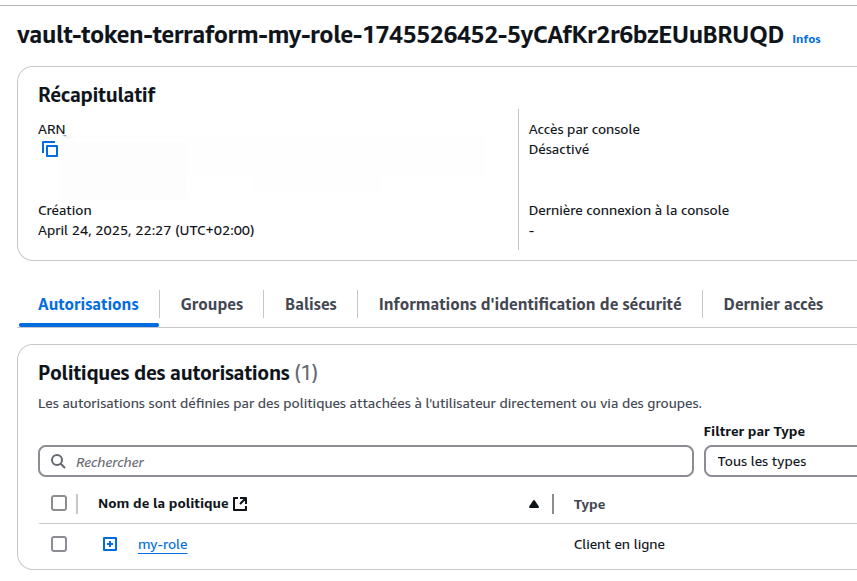Select the Autorisations tab
Image resolution: width=857 pixels, height=581 pixels.
point(88,304)
